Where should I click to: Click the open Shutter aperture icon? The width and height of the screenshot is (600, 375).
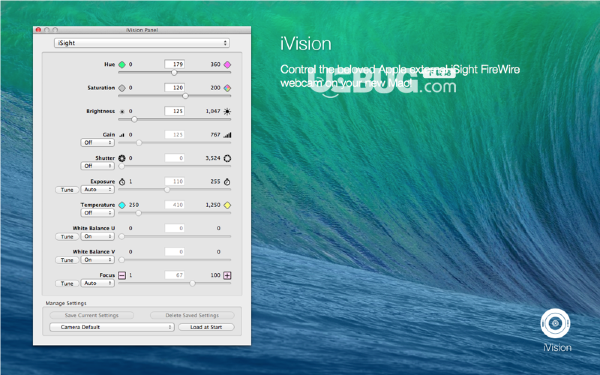227,158
